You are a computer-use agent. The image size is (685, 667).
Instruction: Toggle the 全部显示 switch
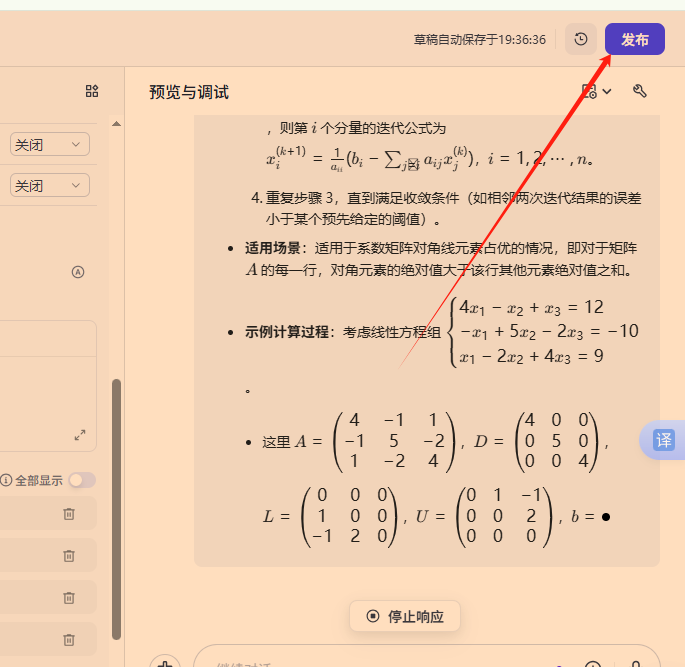(x=82, y=480)
